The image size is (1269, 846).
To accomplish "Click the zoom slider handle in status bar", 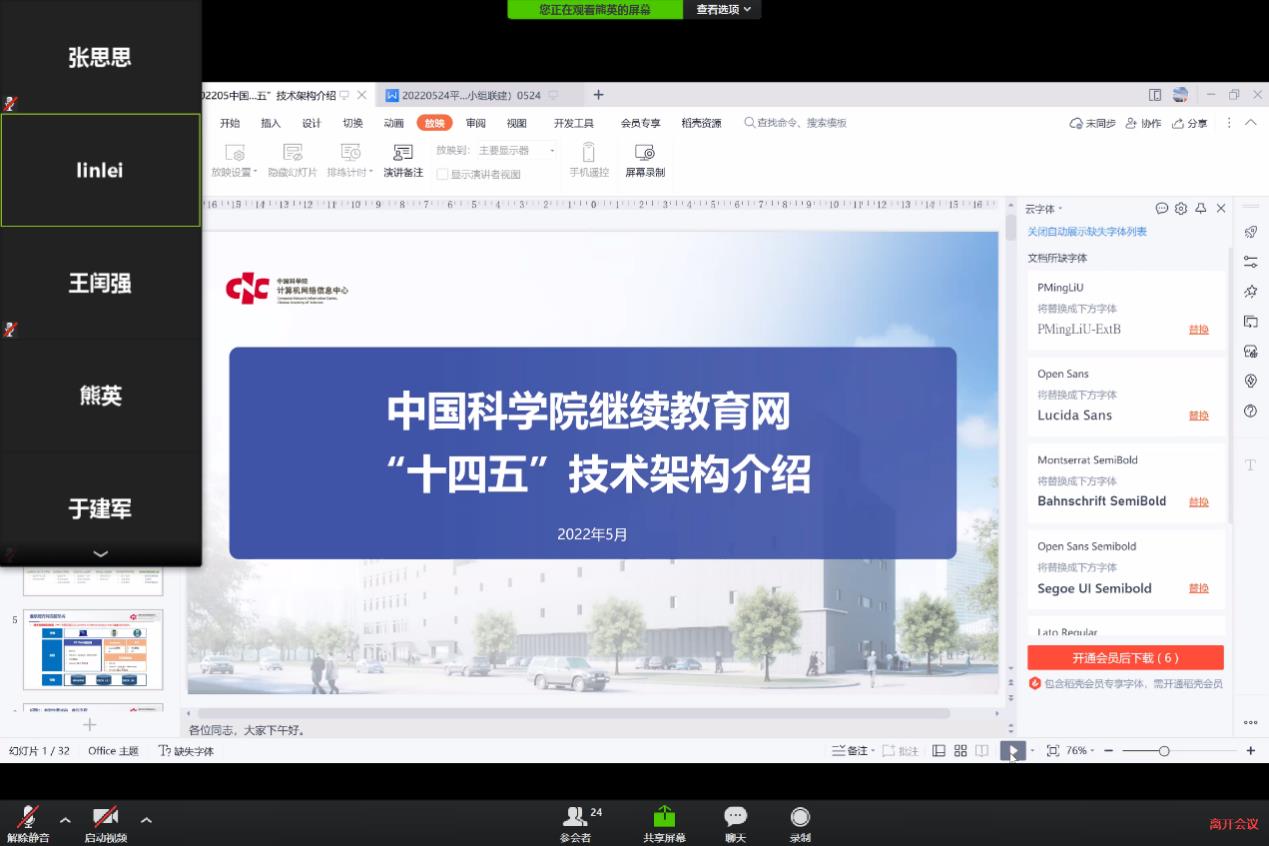I will 1164,750.
